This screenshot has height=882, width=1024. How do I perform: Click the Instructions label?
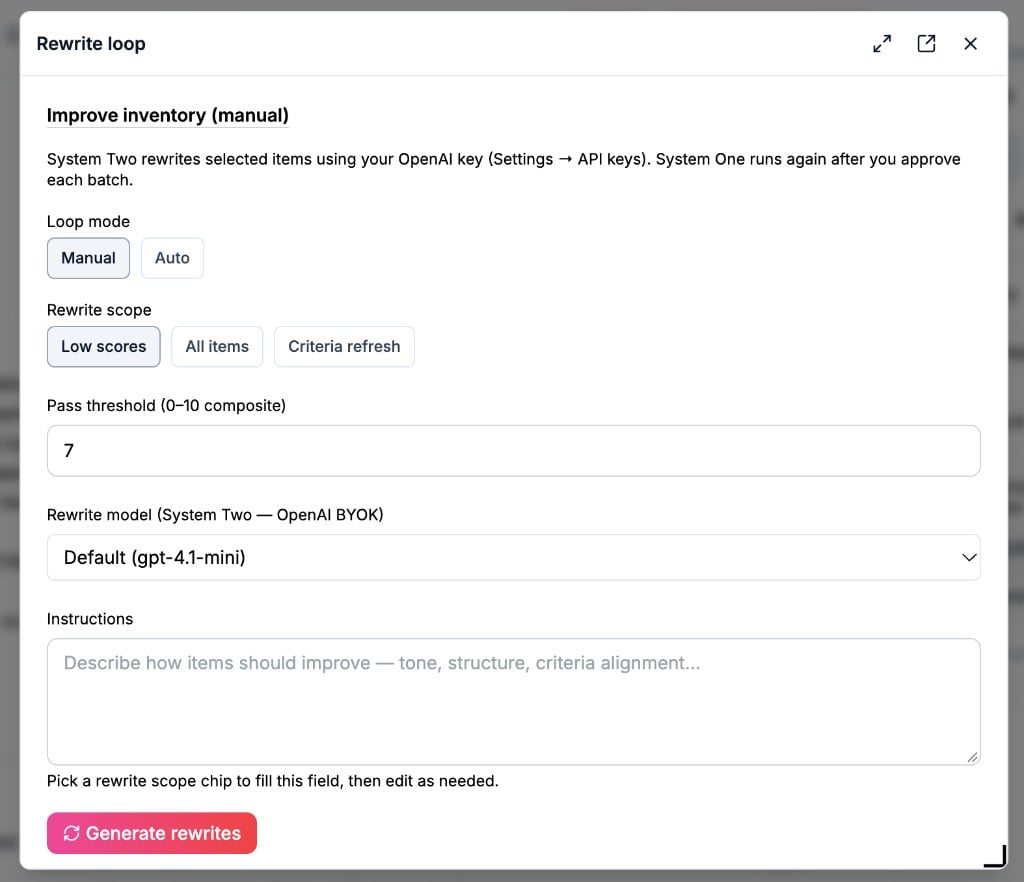(x=90, y=619)
